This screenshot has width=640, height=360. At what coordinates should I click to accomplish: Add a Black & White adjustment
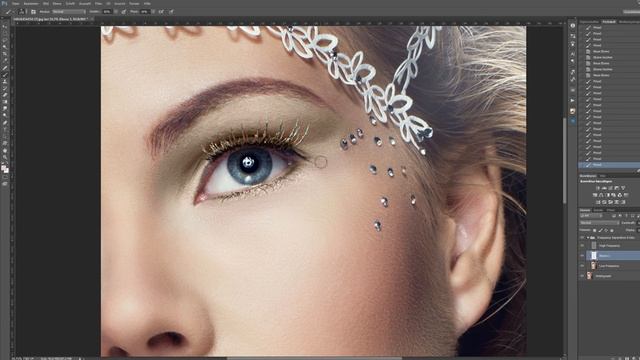[x=607, y=195]
